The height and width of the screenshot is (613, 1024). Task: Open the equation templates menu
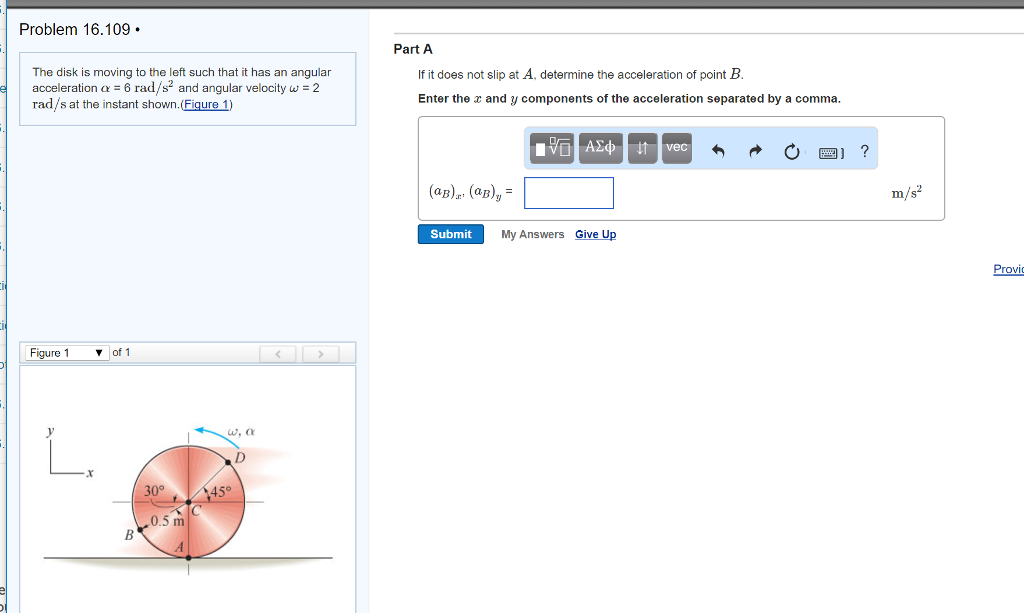pos(550,147)
